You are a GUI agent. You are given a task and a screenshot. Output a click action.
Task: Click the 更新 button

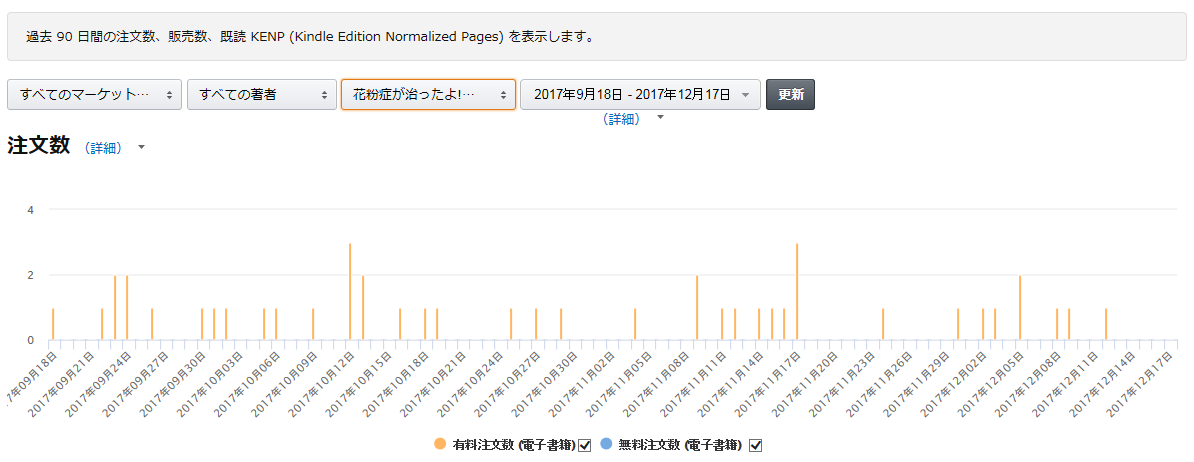click(790, 94)
